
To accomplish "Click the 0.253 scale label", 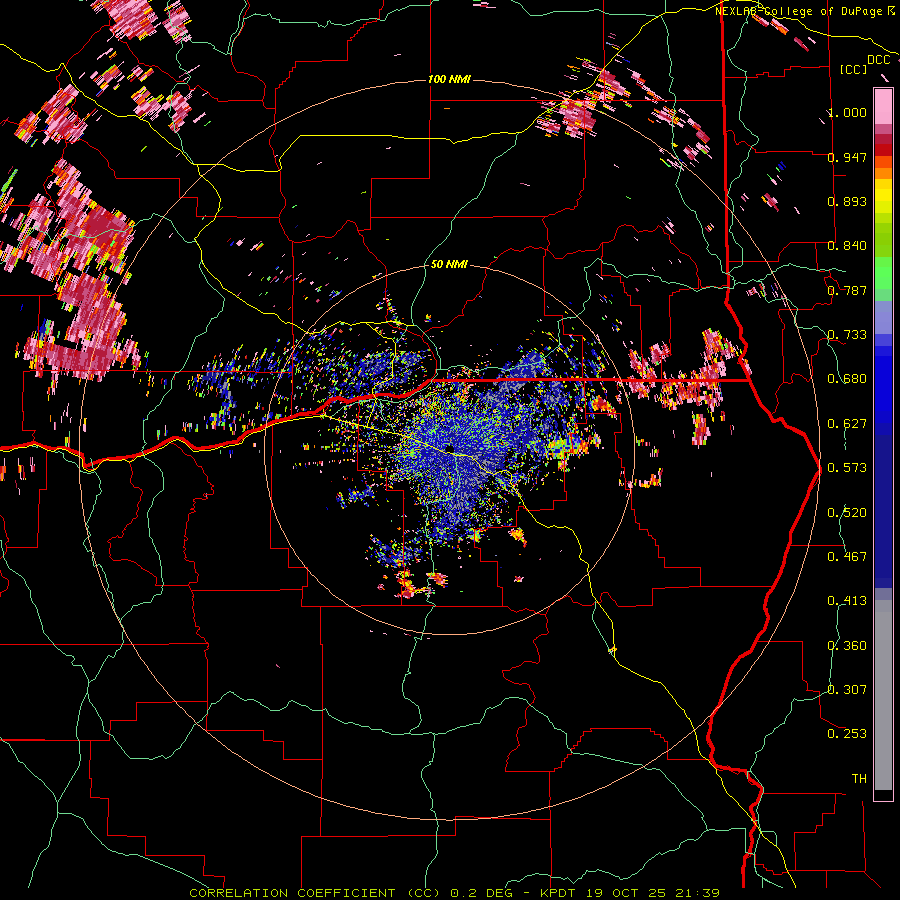I will (x=847, y=734).
